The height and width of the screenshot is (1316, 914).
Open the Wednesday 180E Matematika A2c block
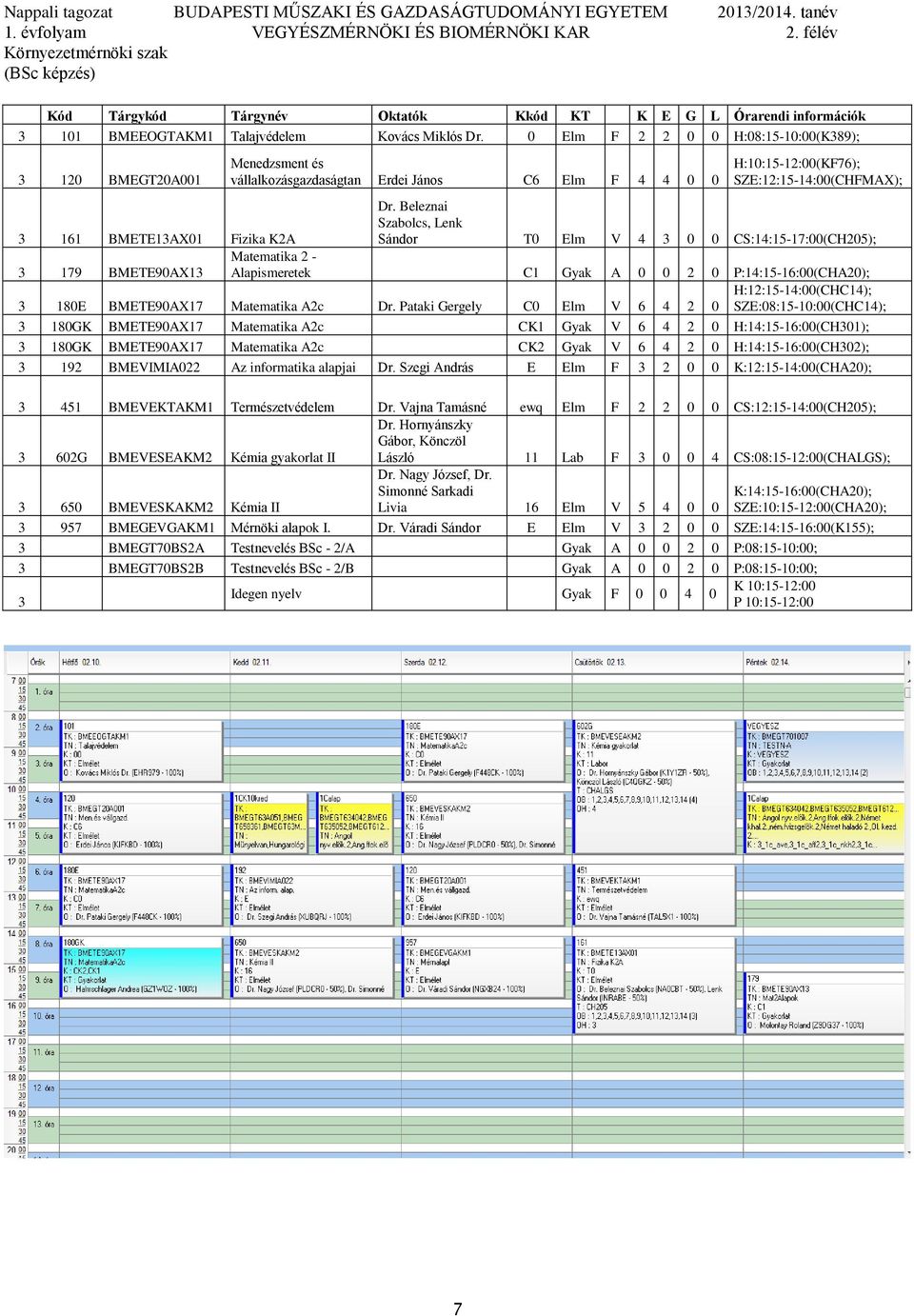pyautogui.click(x=486, y=750)
